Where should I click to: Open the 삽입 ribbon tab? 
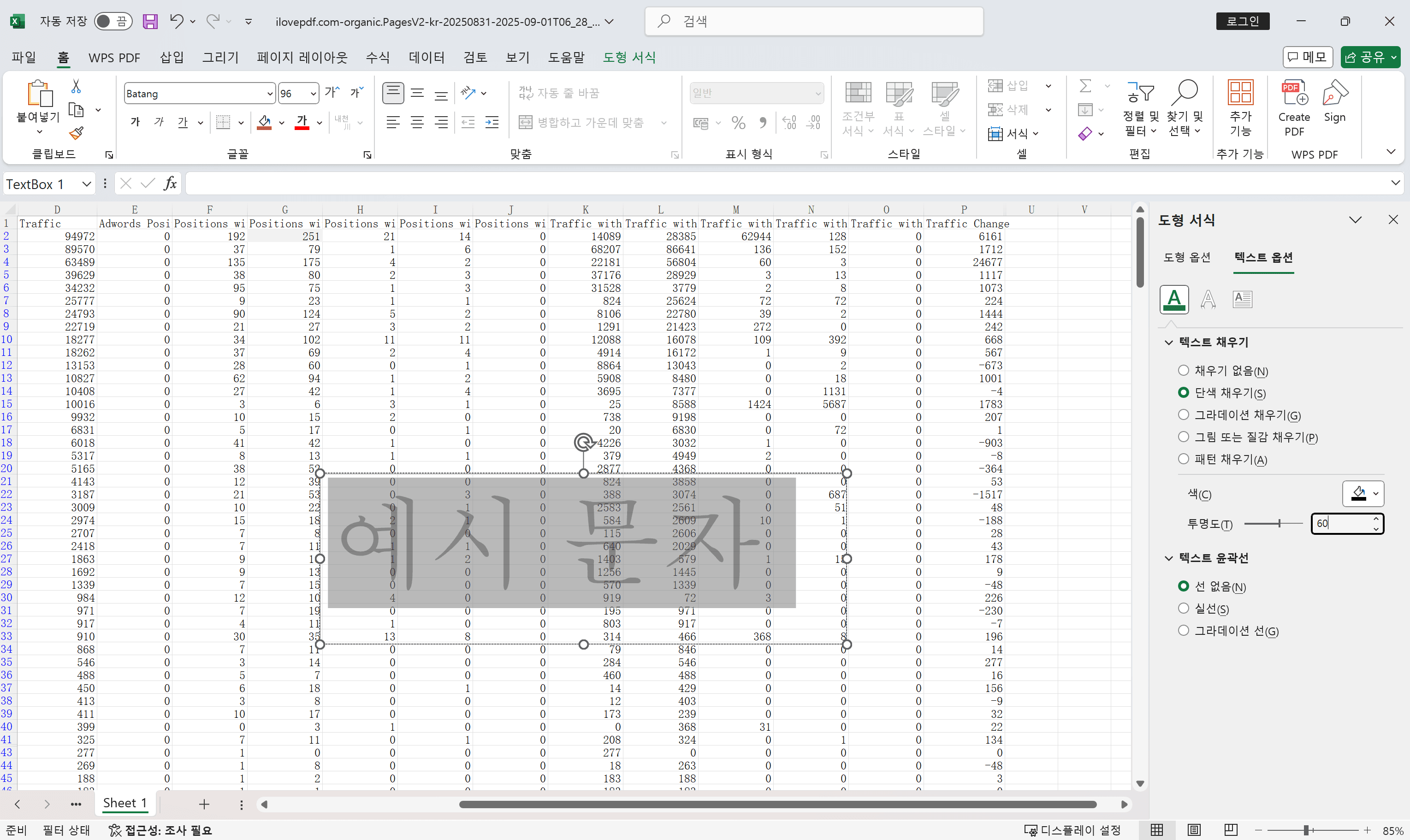coord(172,57)
